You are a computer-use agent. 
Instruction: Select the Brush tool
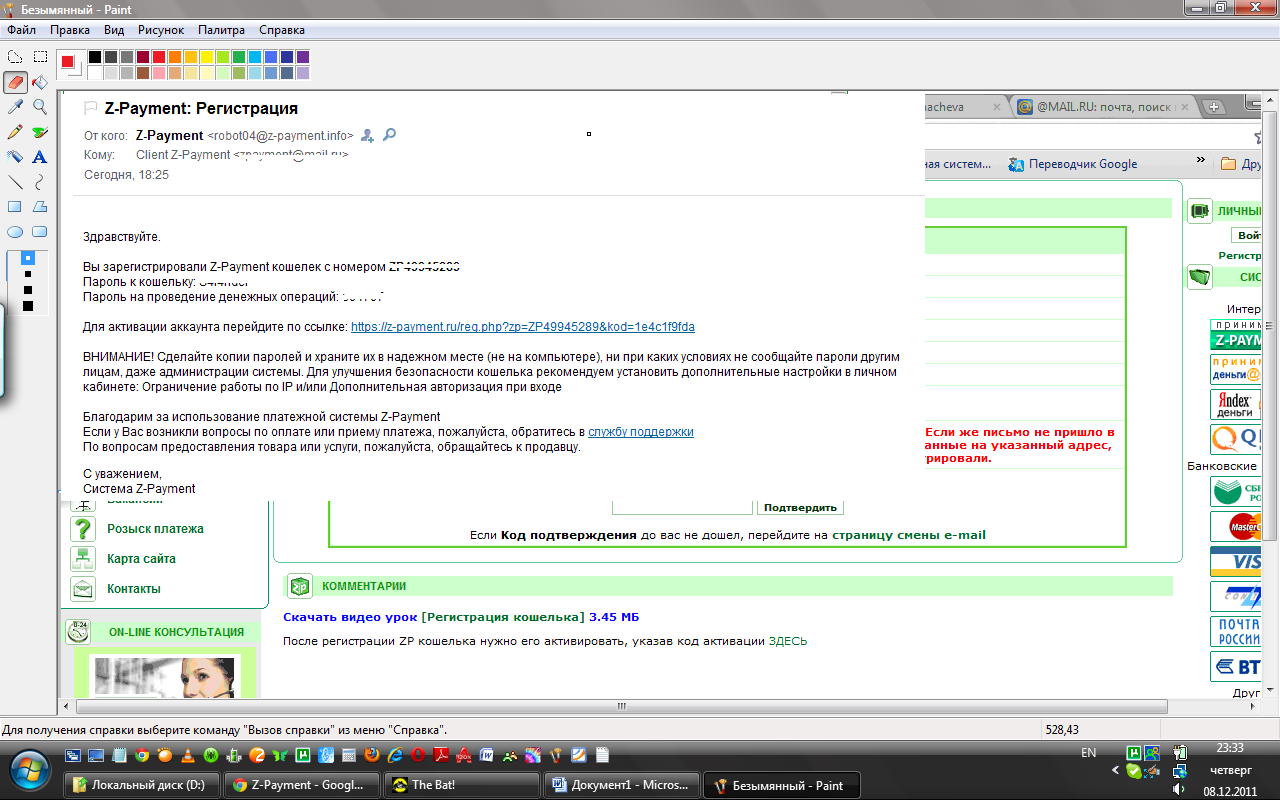(x=40, y=131)
